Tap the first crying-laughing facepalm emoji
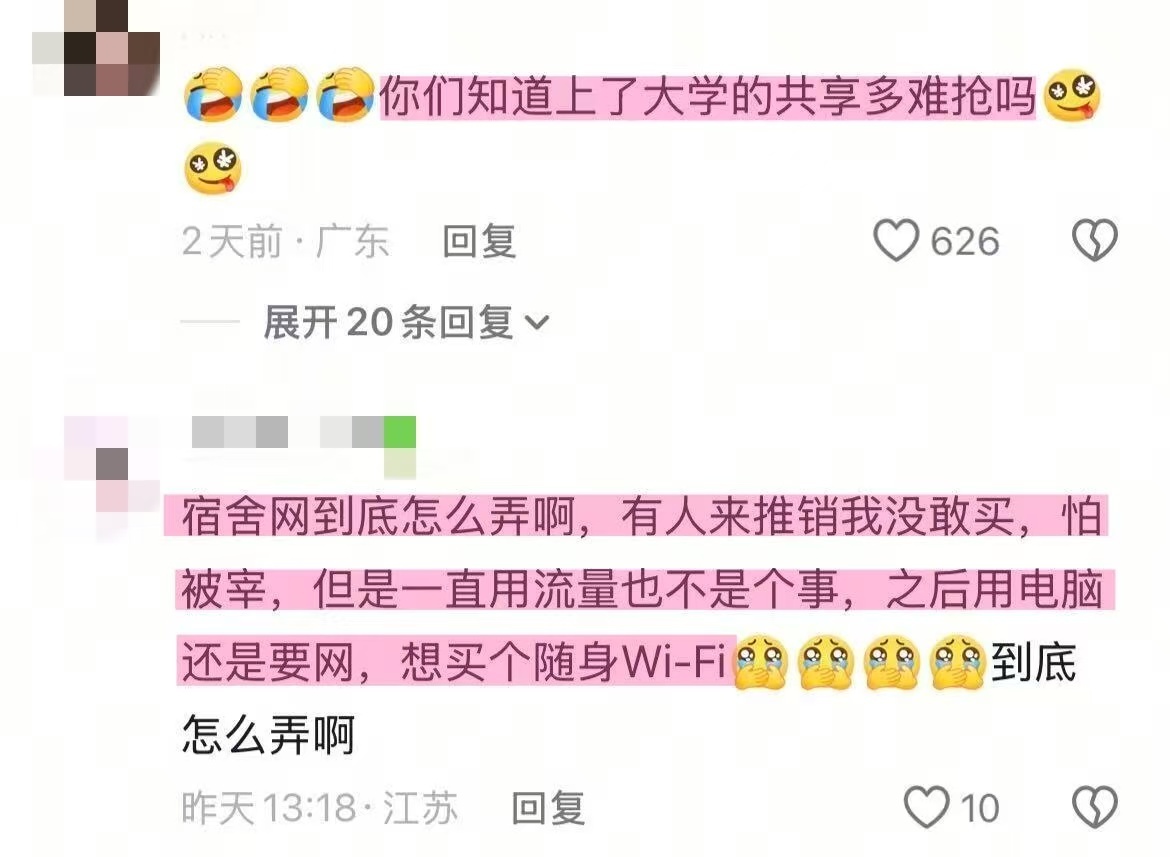This screenshot has width=1170, height=857. click(x=213, y=94)
